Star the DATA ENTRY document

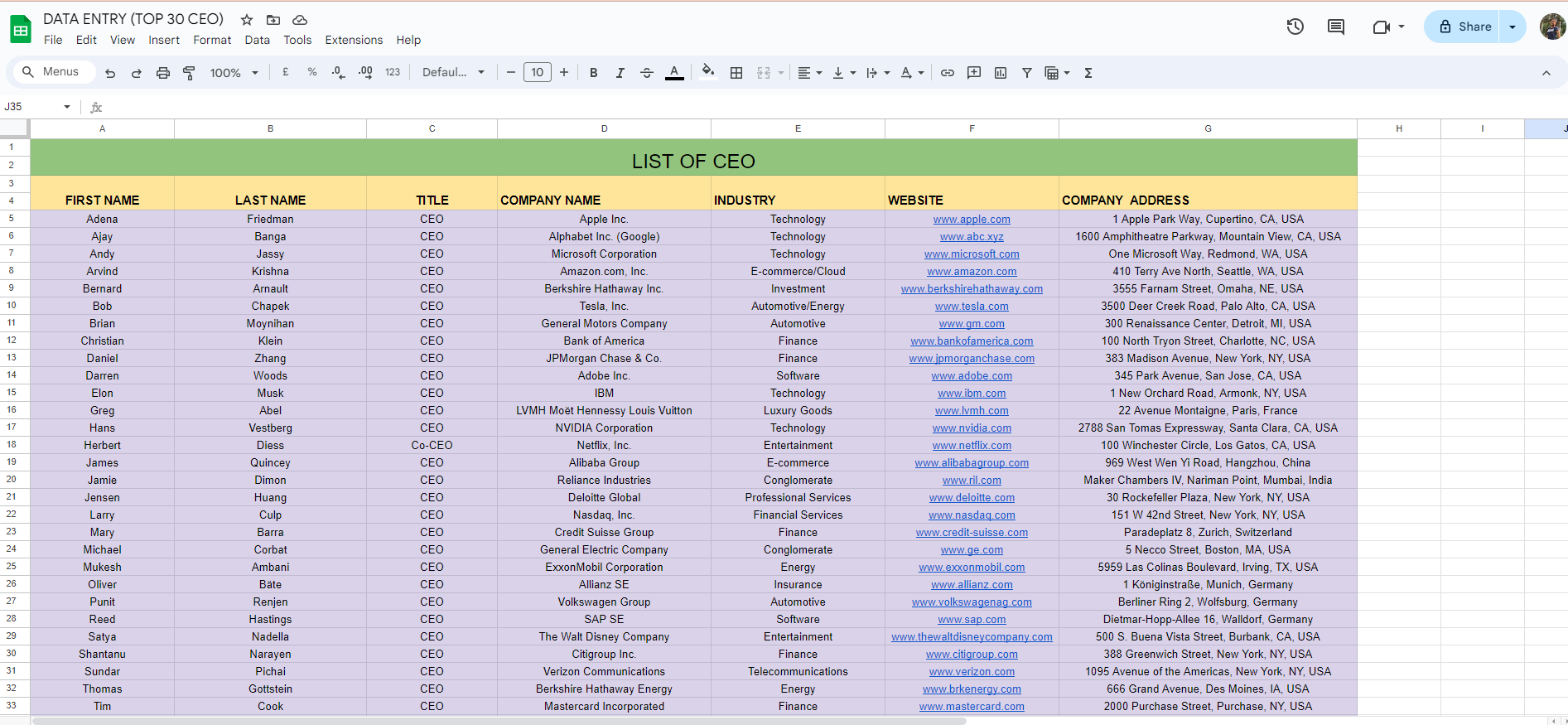pos(247,20)
